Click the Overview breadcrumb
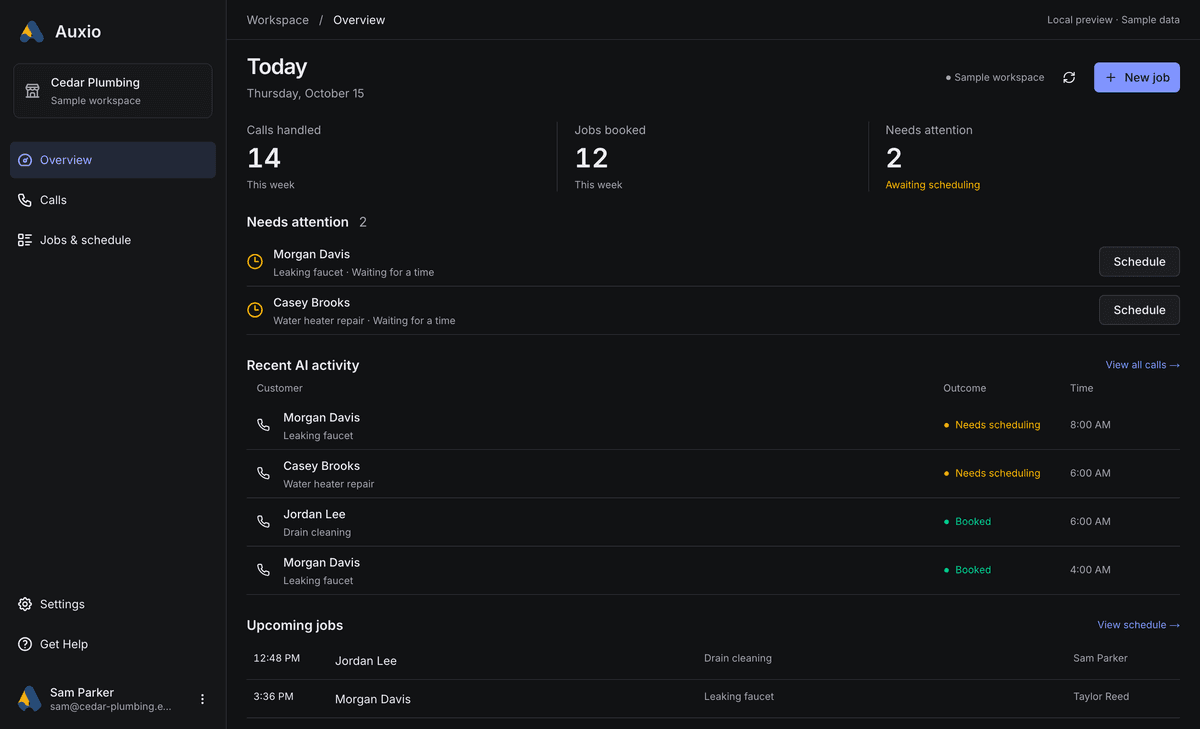Screen dimensions: 1200x729 tap(359, 20)
